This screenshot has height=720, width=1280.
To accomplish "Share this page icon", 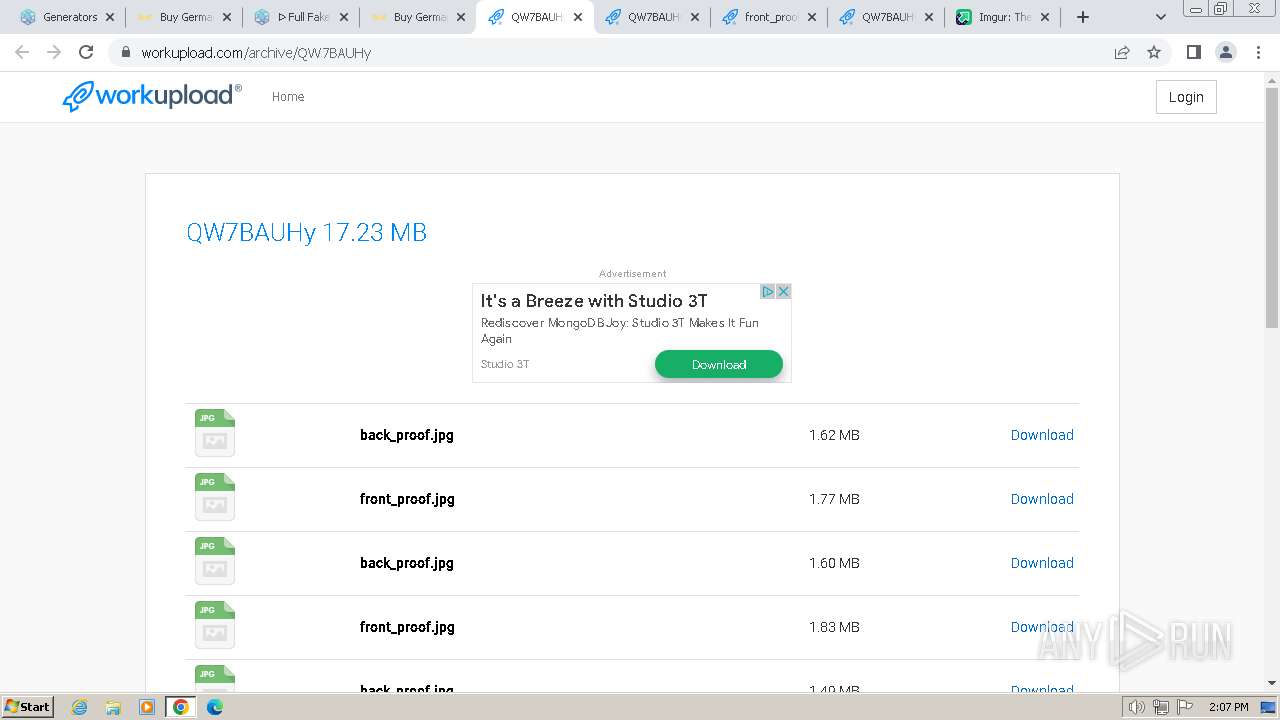I will click(1122, 53).
